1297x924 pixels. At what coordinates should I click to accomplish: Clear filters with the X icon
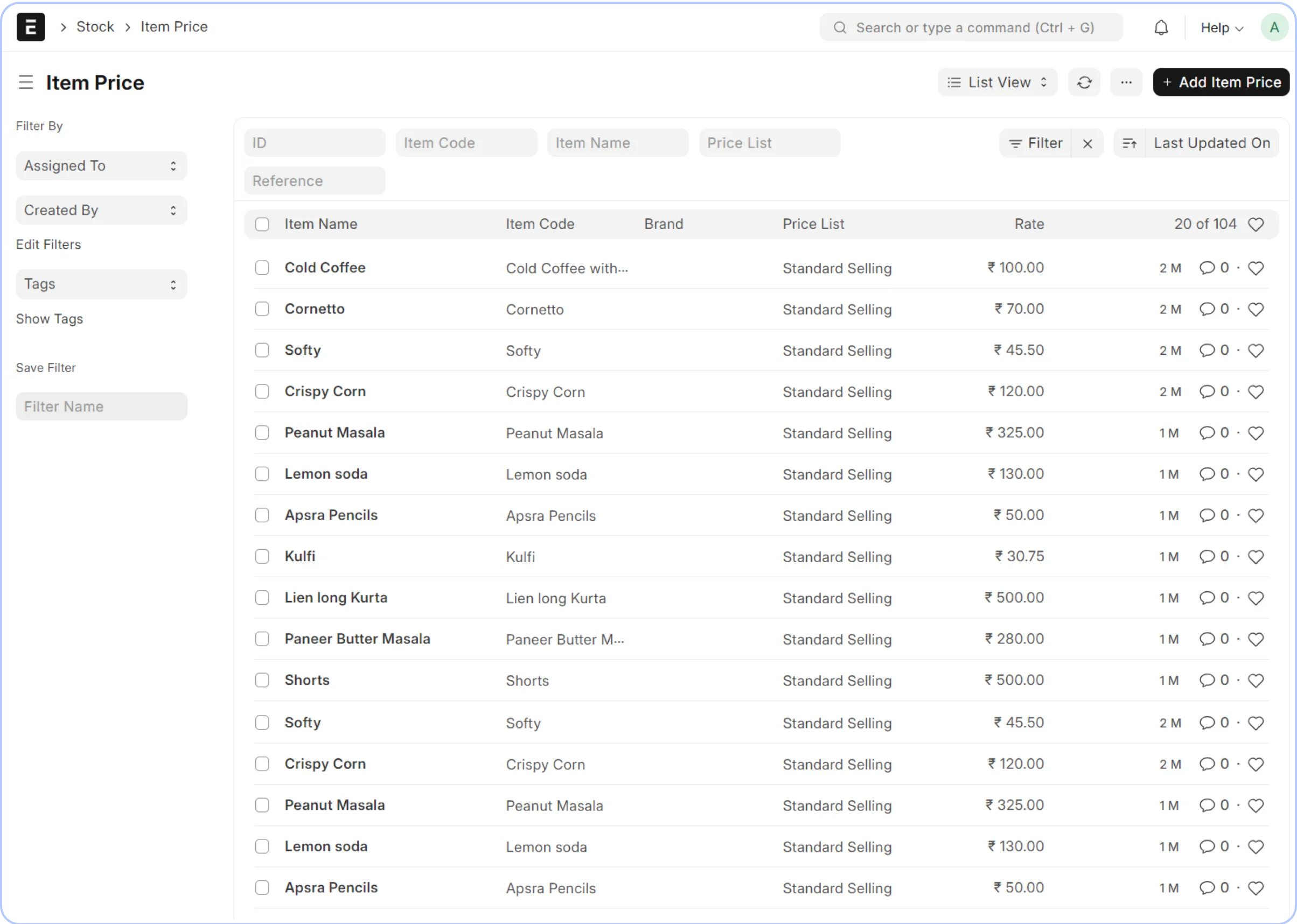pyautogui.click(x=1087, y=143)
